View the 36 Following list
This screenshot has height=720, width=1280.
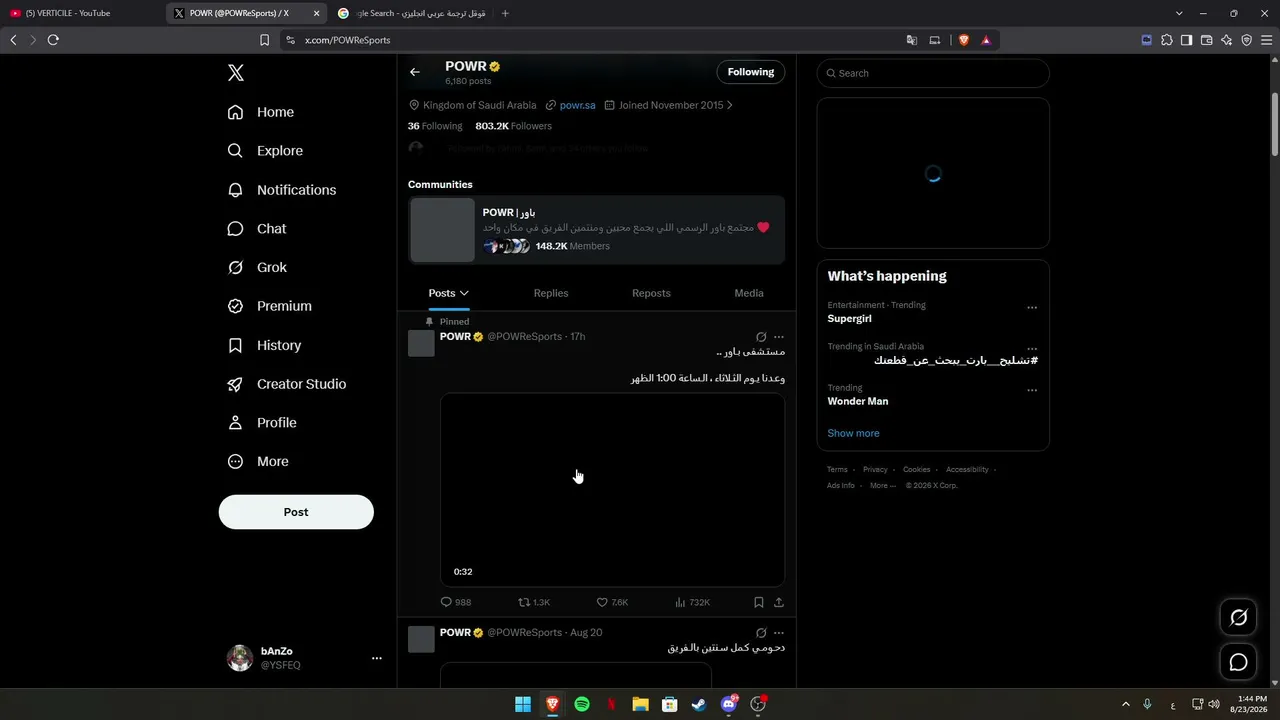[x=435, y=126]
